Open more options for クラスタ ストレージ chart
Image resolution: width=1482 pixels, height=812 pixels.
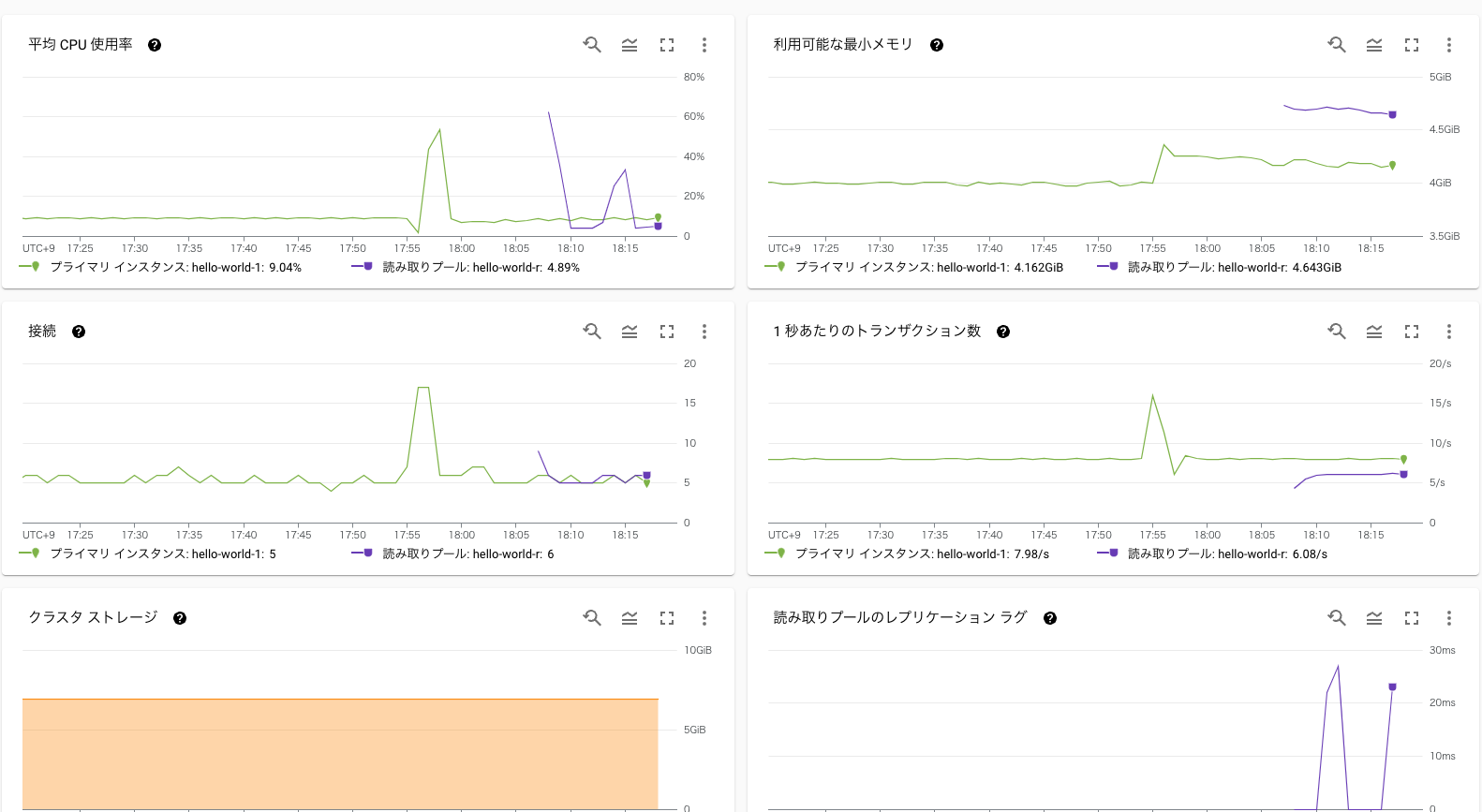[704, 617]
